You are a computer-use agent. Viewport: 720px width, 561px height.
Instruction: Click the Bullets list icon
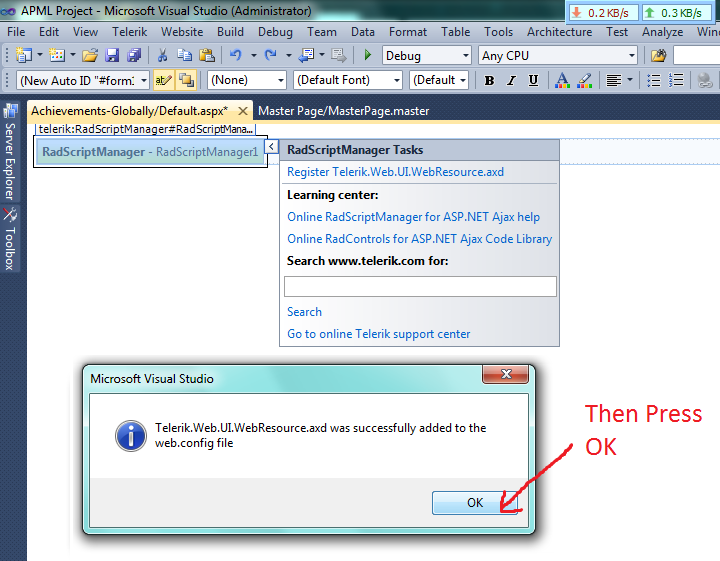click(653, 80)
